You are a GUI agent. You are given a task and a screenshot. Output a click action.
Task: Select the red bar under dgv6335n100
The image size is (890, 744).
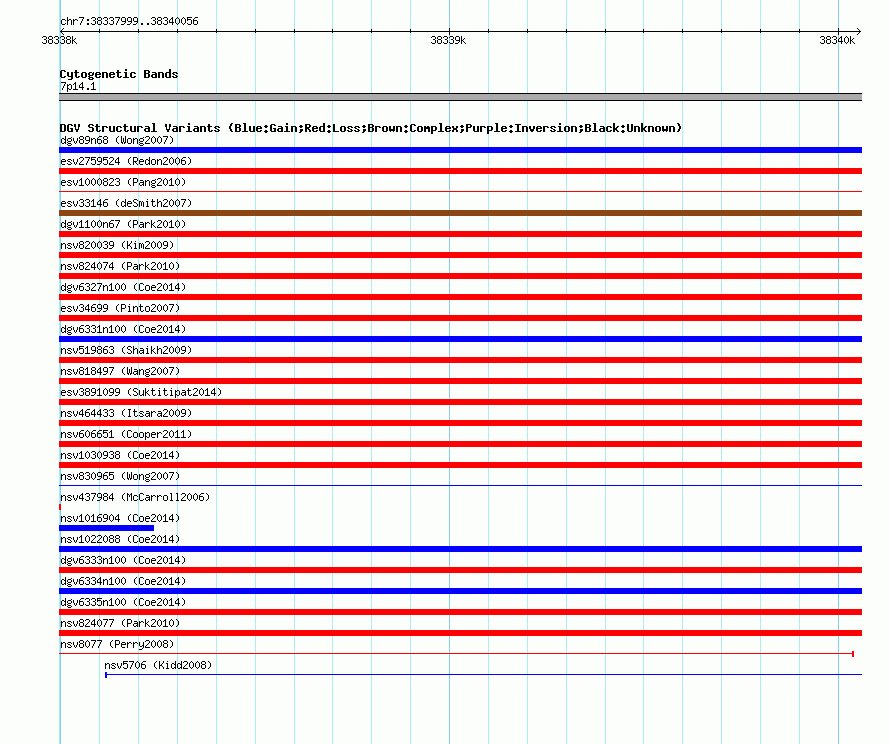click(x=460, y=612)
